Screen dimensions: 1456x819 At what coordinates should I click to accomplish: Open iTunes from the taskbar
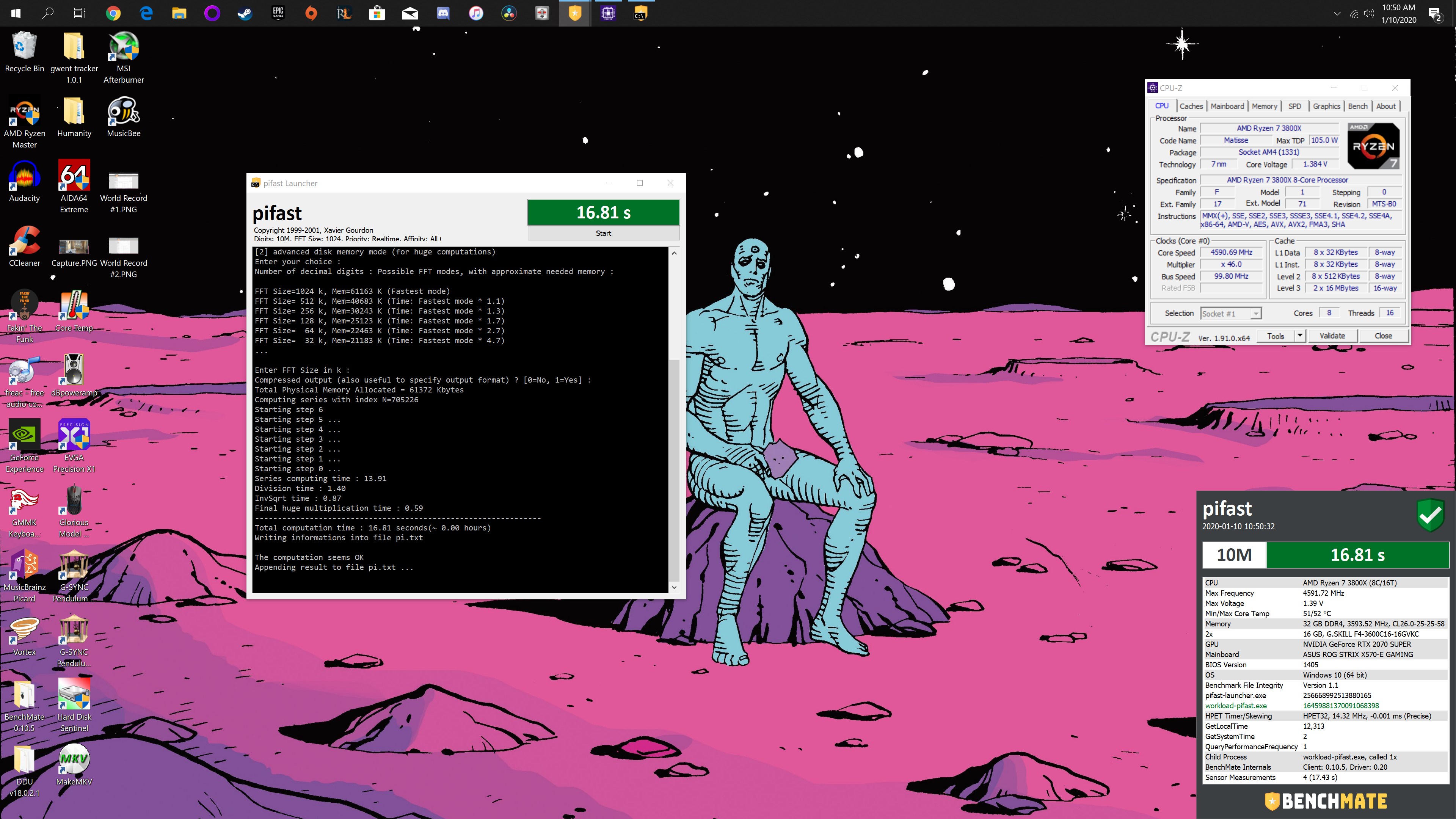click(476, 13)
